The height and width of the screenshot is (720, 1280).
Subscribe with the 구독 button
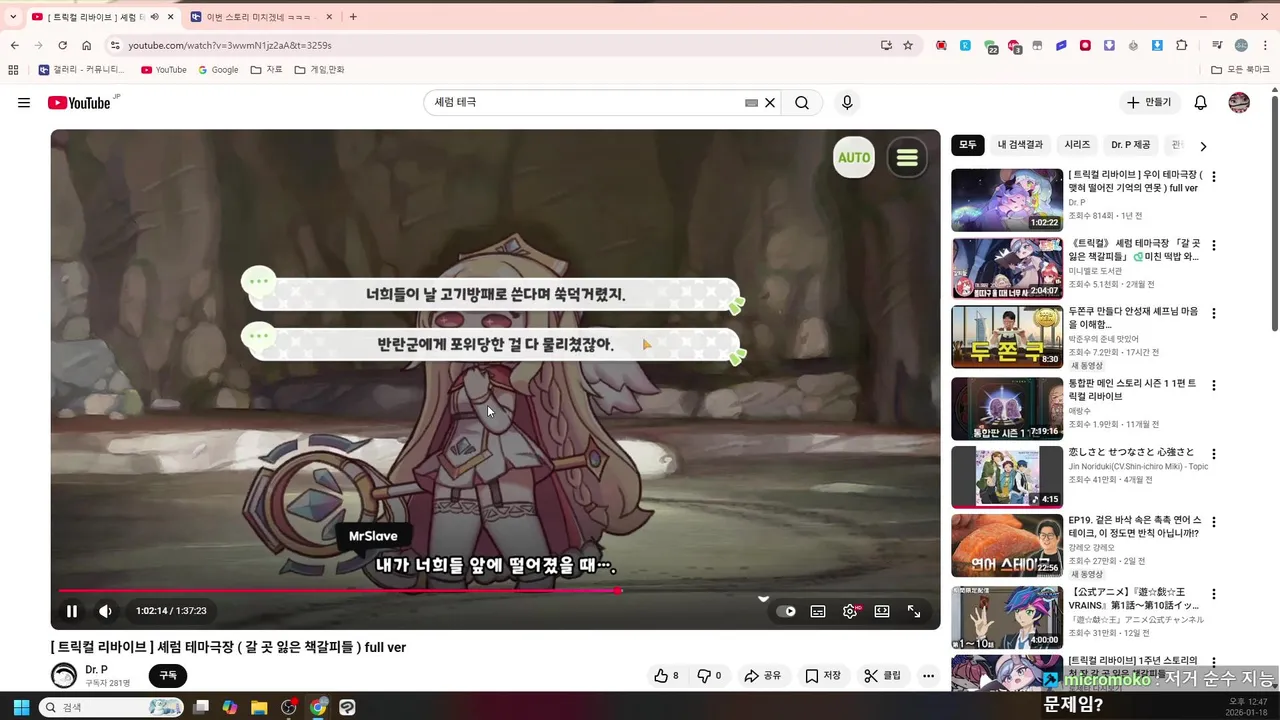(168, 676)
